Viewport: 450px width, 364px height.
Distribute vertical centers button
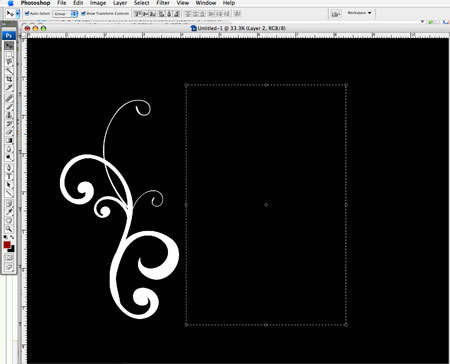195,14
